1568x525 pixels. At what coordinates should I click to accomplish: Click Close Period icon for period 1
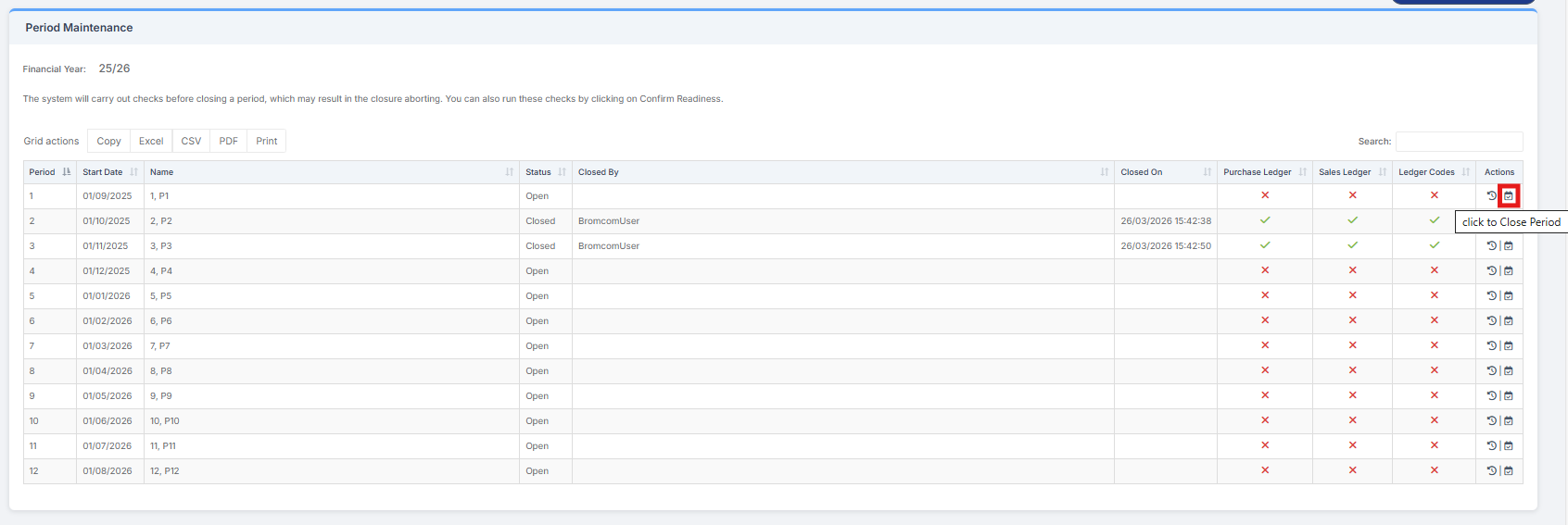(x=1509, y=196)
